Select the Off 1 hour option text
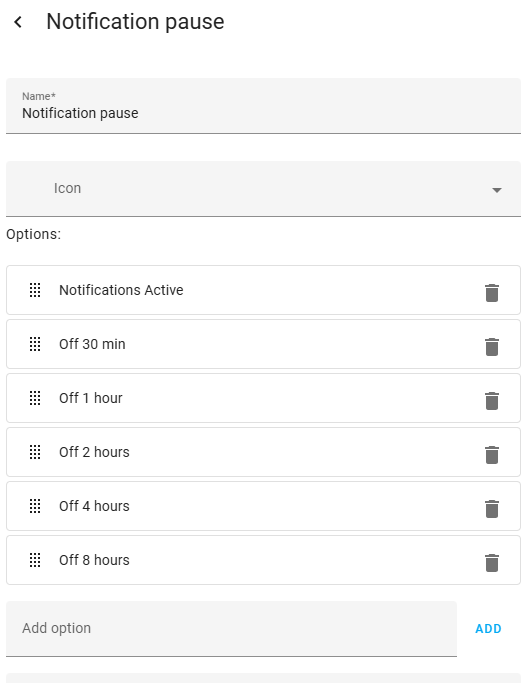 91,398
